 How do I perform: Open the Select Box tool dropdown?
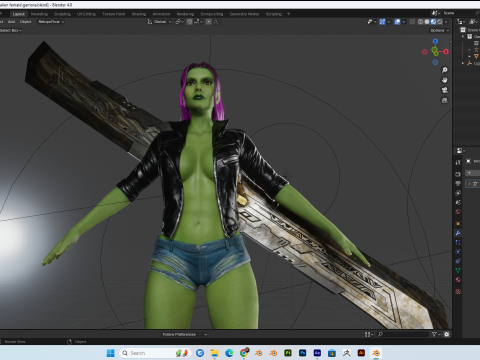coord(11,30)
